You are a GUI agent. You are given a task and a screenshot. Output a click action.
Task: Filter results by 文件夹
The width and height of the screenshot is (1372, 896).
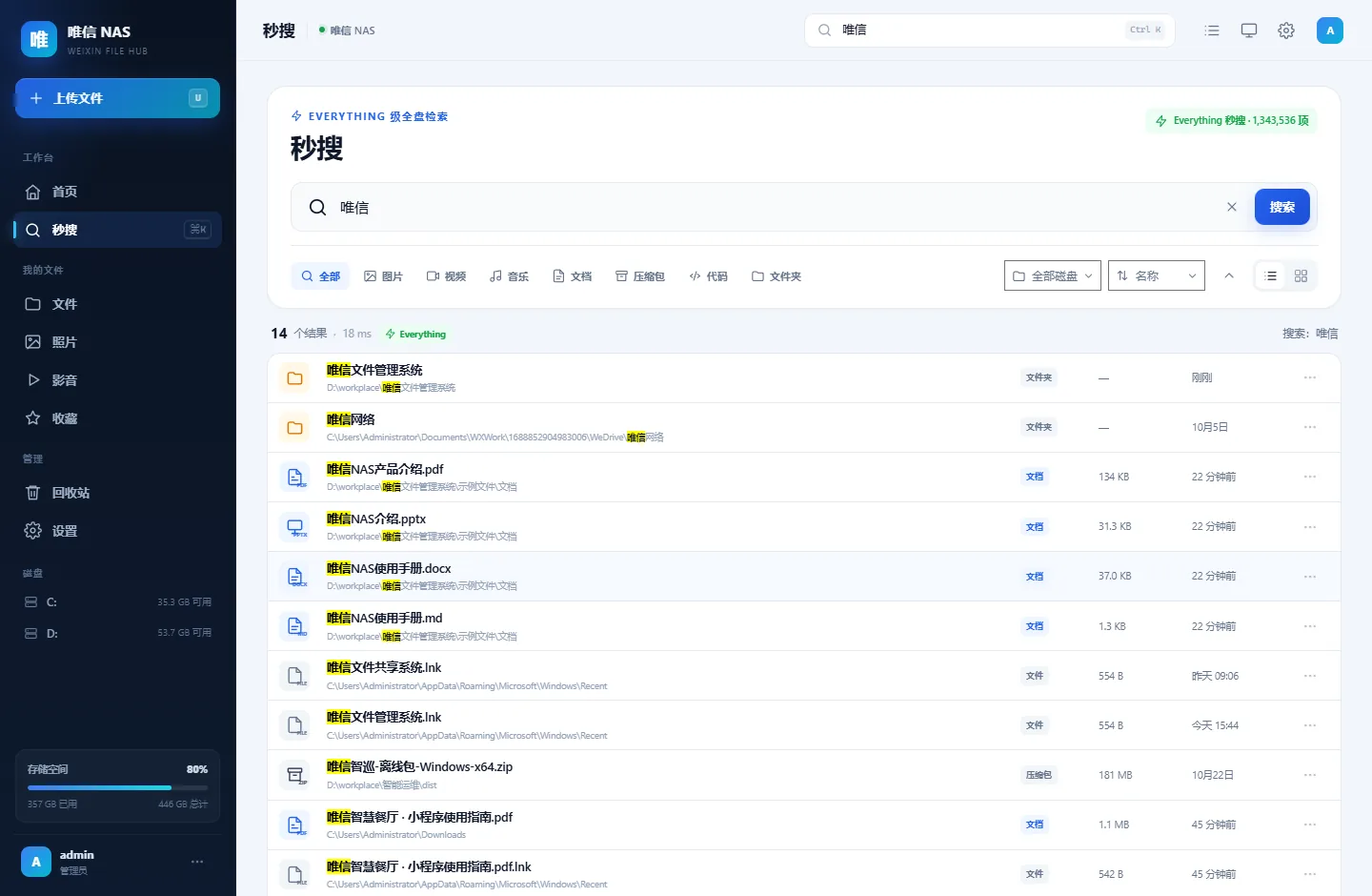pyautogui.click(x=777, y=276)
